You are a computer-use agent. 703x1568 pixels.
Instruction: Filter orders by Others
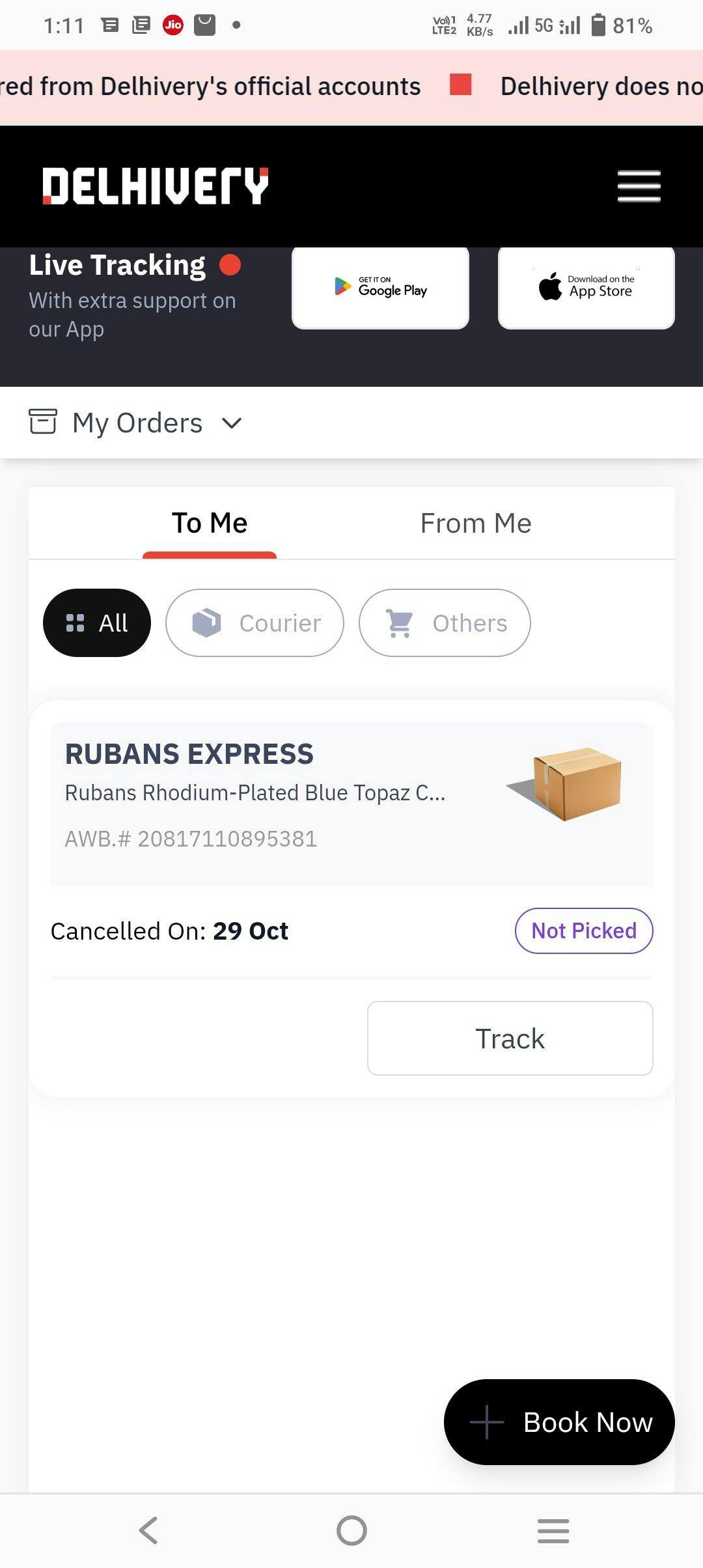coord(445,623)
